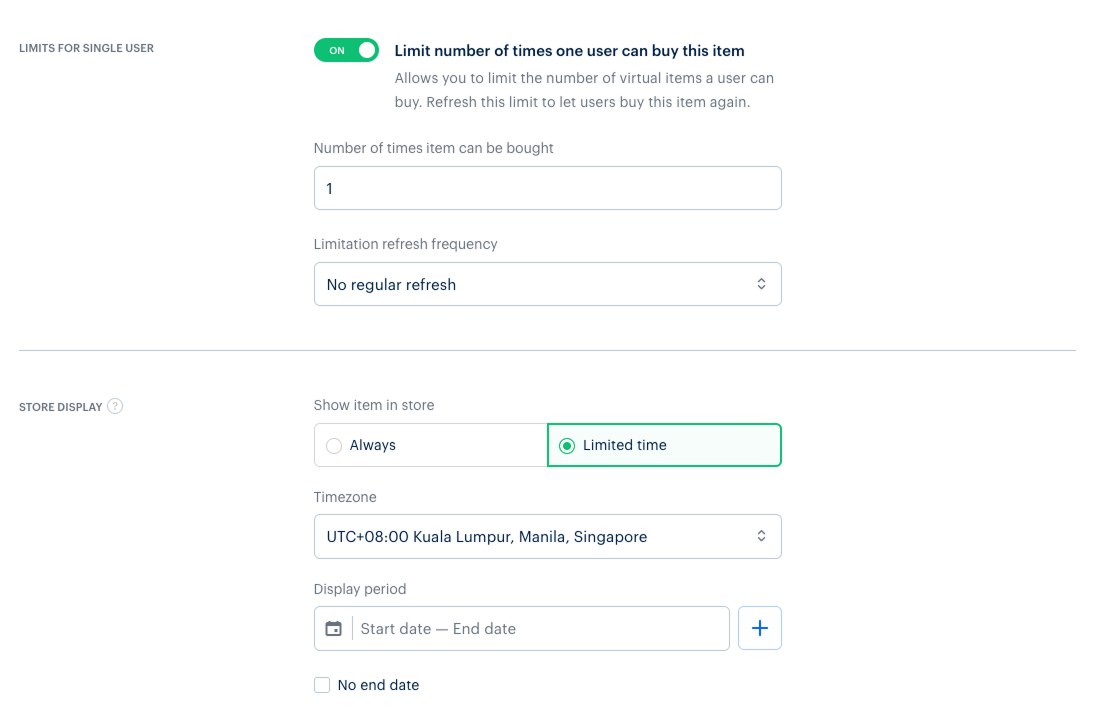Screen dimensions: 1094x722
Task: Click the No end date label
Action: point(378,685)
